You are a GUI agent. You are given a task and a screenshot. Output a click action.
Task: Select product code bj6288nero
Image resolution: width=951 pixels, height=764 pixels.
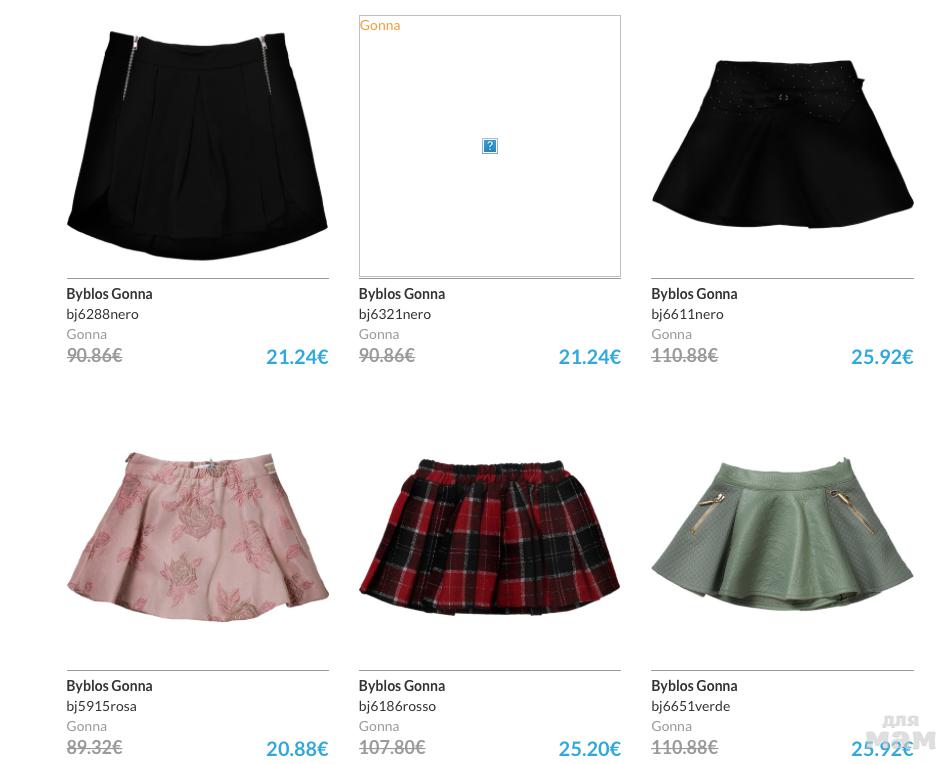(102, 315)
